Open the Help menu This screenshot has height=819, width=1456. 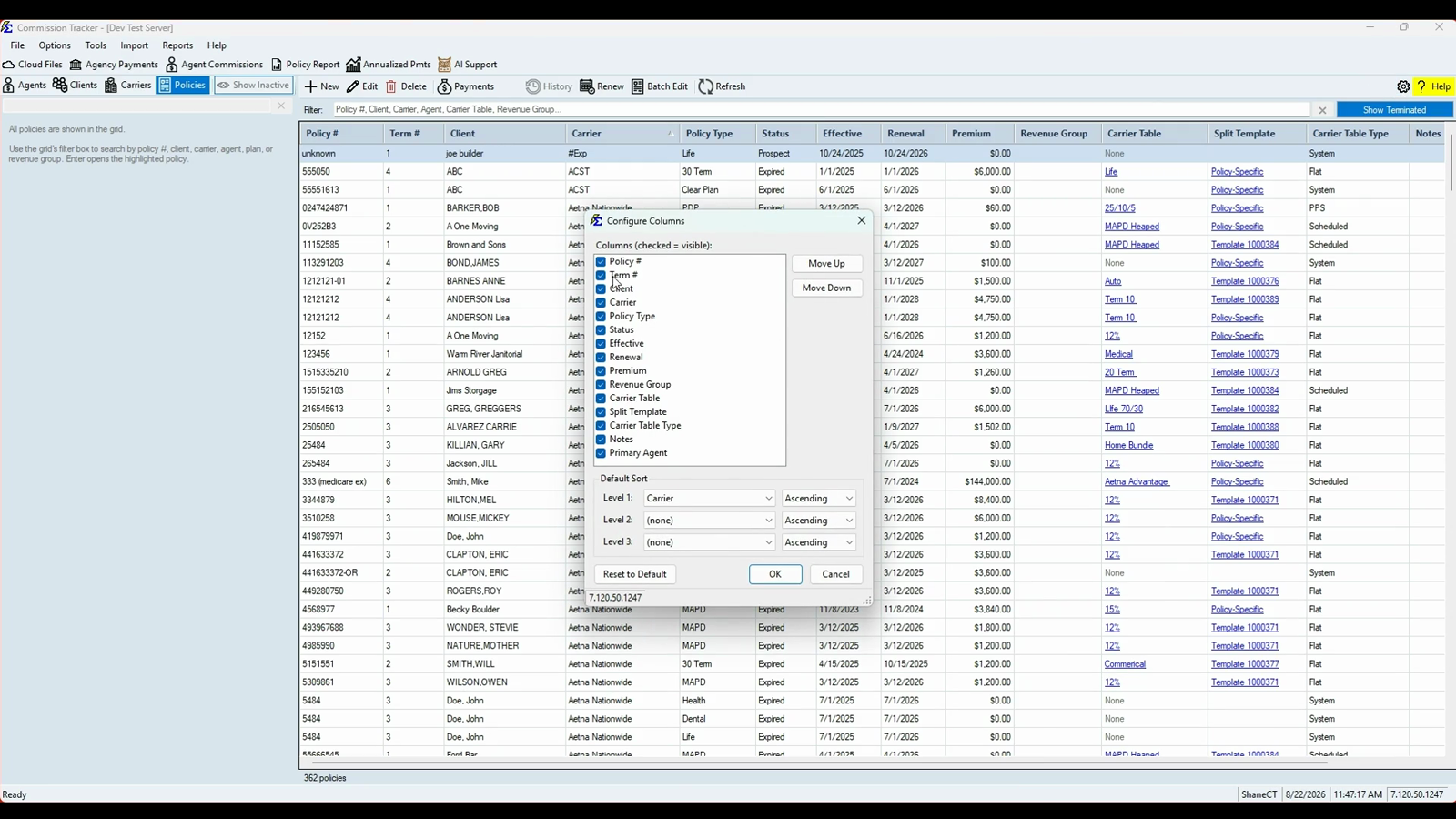tap(217, 45)
